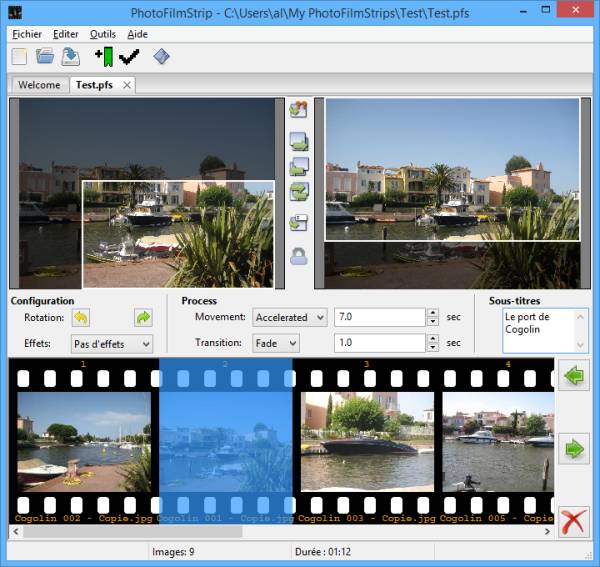600x567 pixels.
Task: Click the start position preview image
Action: 147,193
